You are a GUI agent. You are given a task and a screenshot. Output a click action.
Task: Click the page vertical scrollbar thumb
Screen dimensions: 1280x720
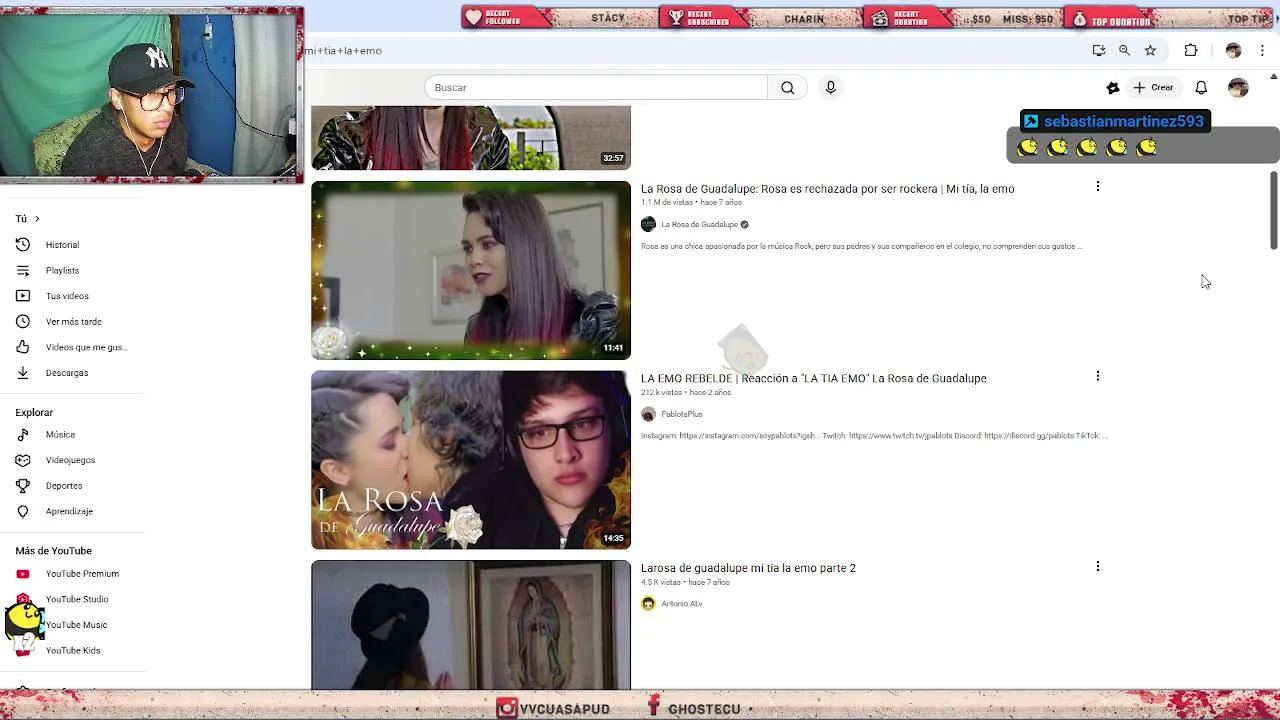point(1273,210)
